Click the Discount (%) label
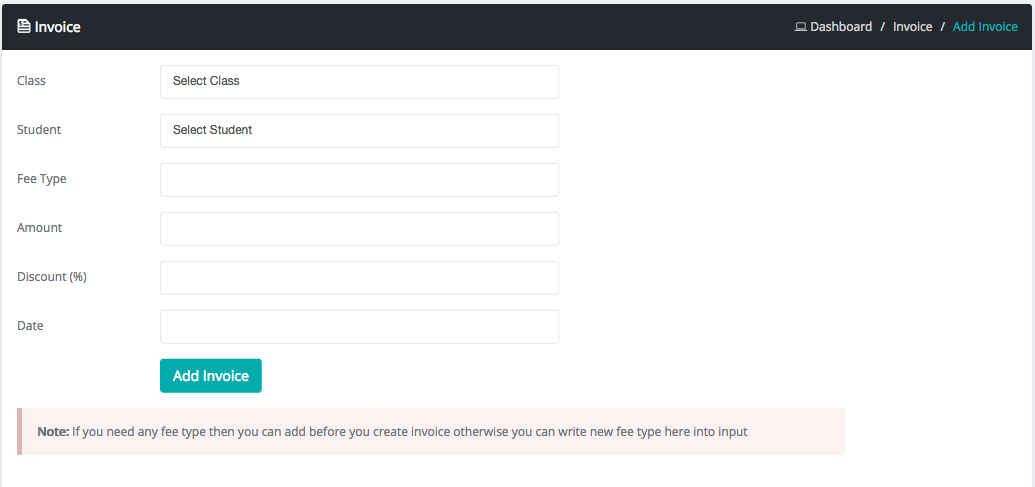 (52, 277)
